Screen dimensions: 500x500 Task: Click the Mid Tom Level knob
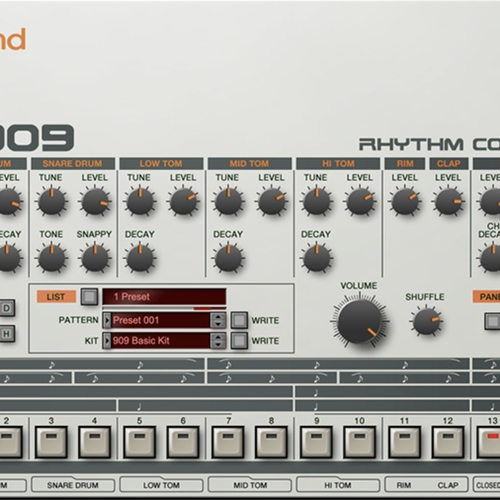pyautogui.click(x=271, y=202)
